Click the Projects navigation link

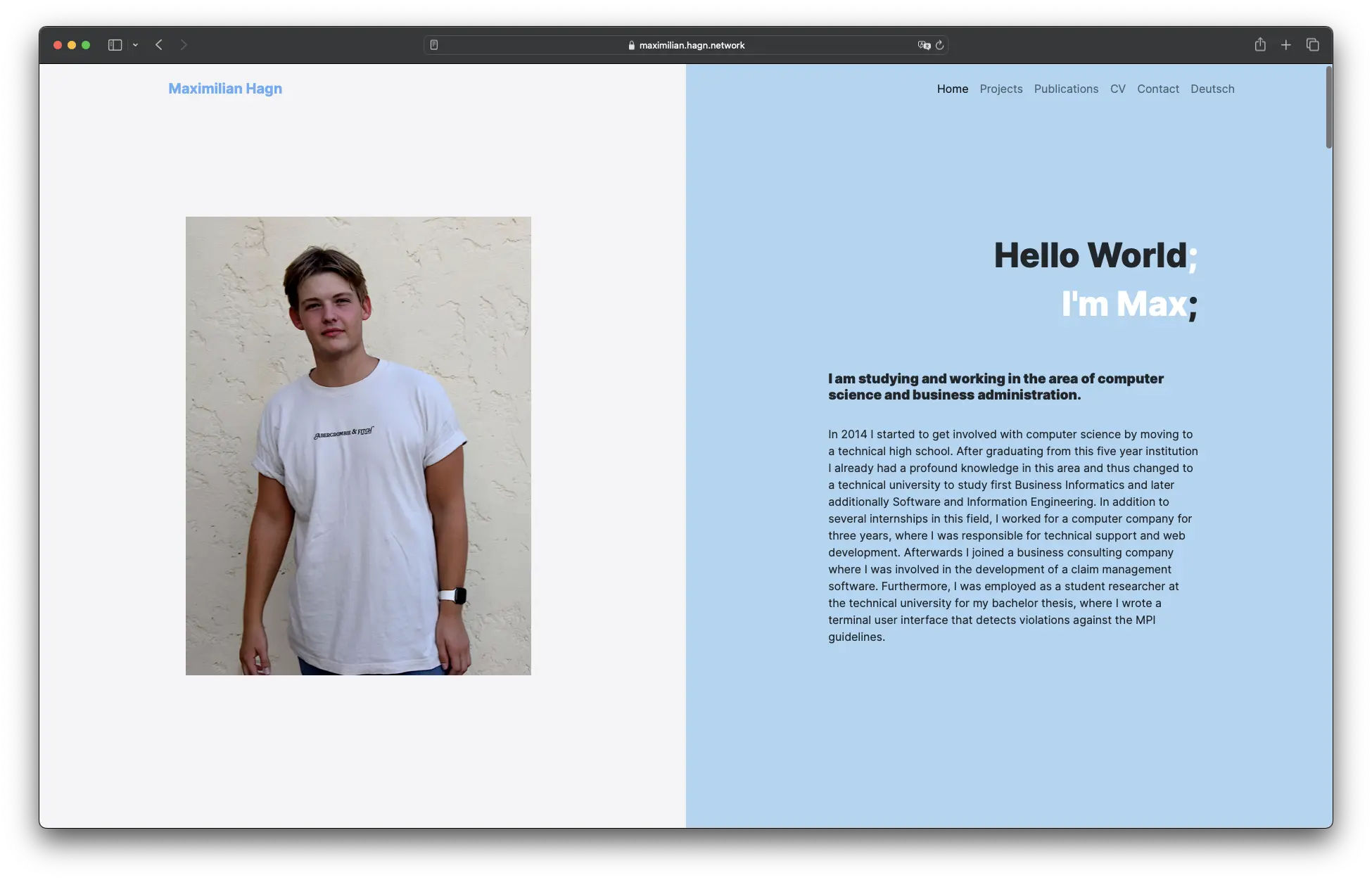pyautogui.click(x=1001, y=89)
